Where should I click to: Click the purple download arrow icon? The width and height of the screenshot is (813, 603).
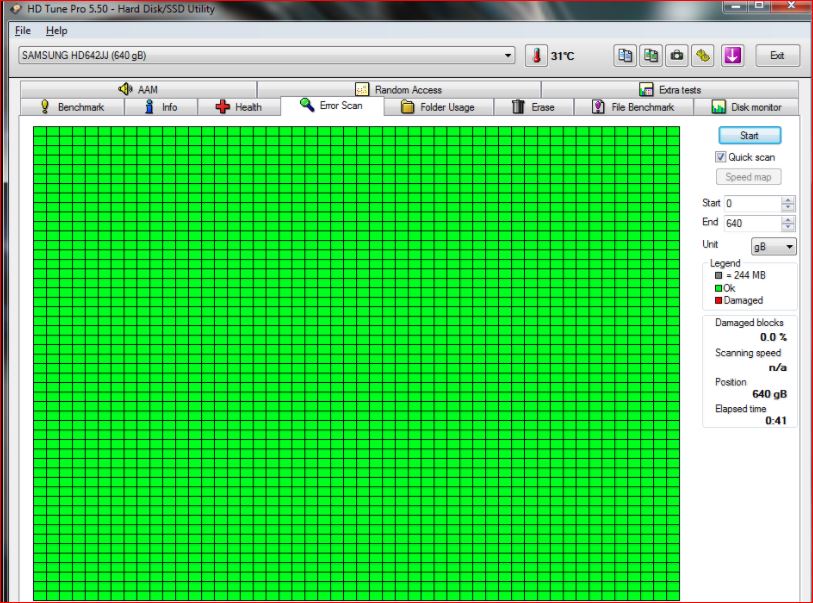[x=733, y=55]
